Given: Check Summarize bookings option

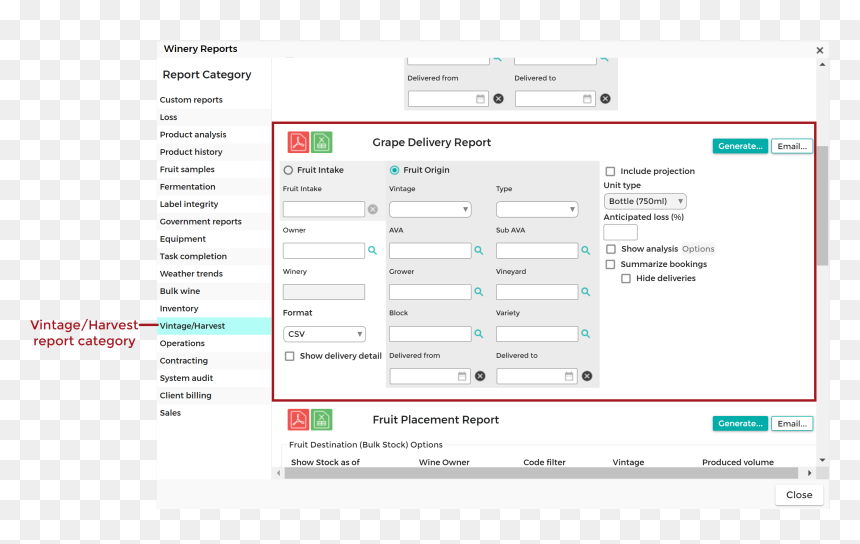Looking at the screenshot, I should click(x=610, y=264).
